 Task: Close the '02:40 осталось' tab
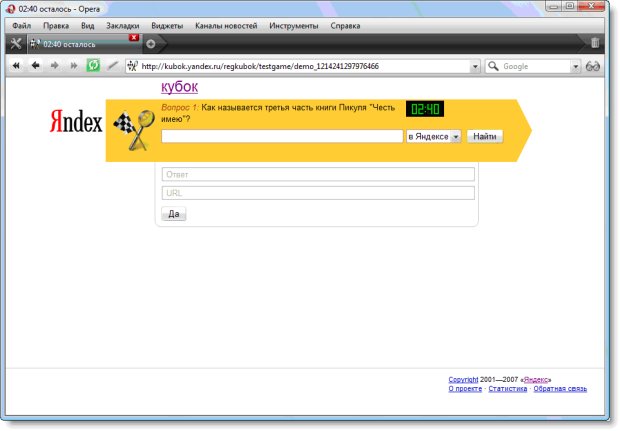134,38
